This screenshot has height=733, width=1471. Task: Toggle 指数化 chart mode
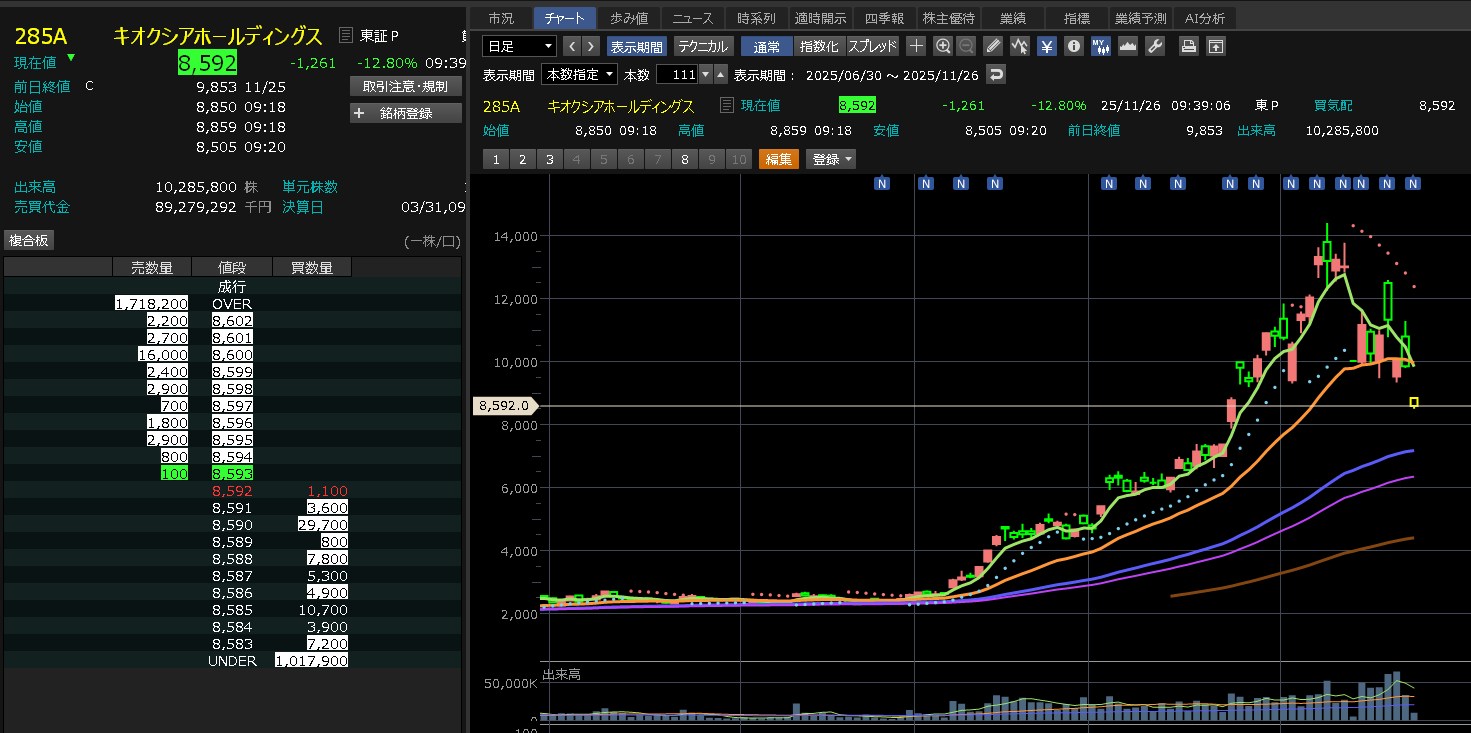click(819, 46)
